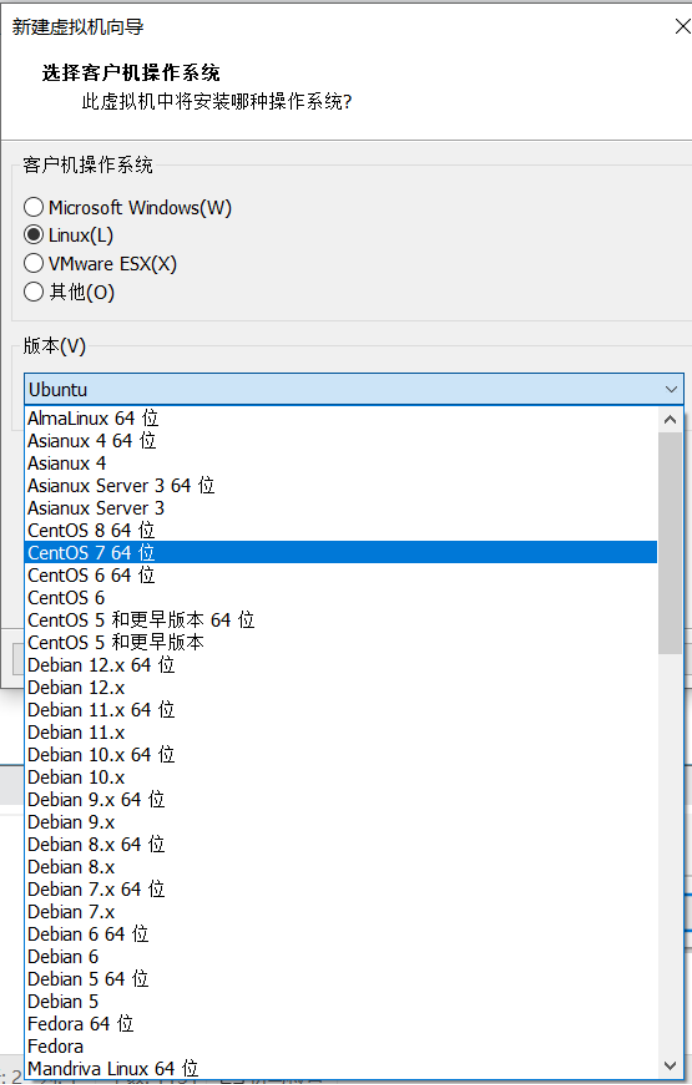Image resolution: width=692 pixels, height=1085 pixels.
Task: Collapse the Ubuntu version dropdown arrow
Action: click(x=671, y=389)
